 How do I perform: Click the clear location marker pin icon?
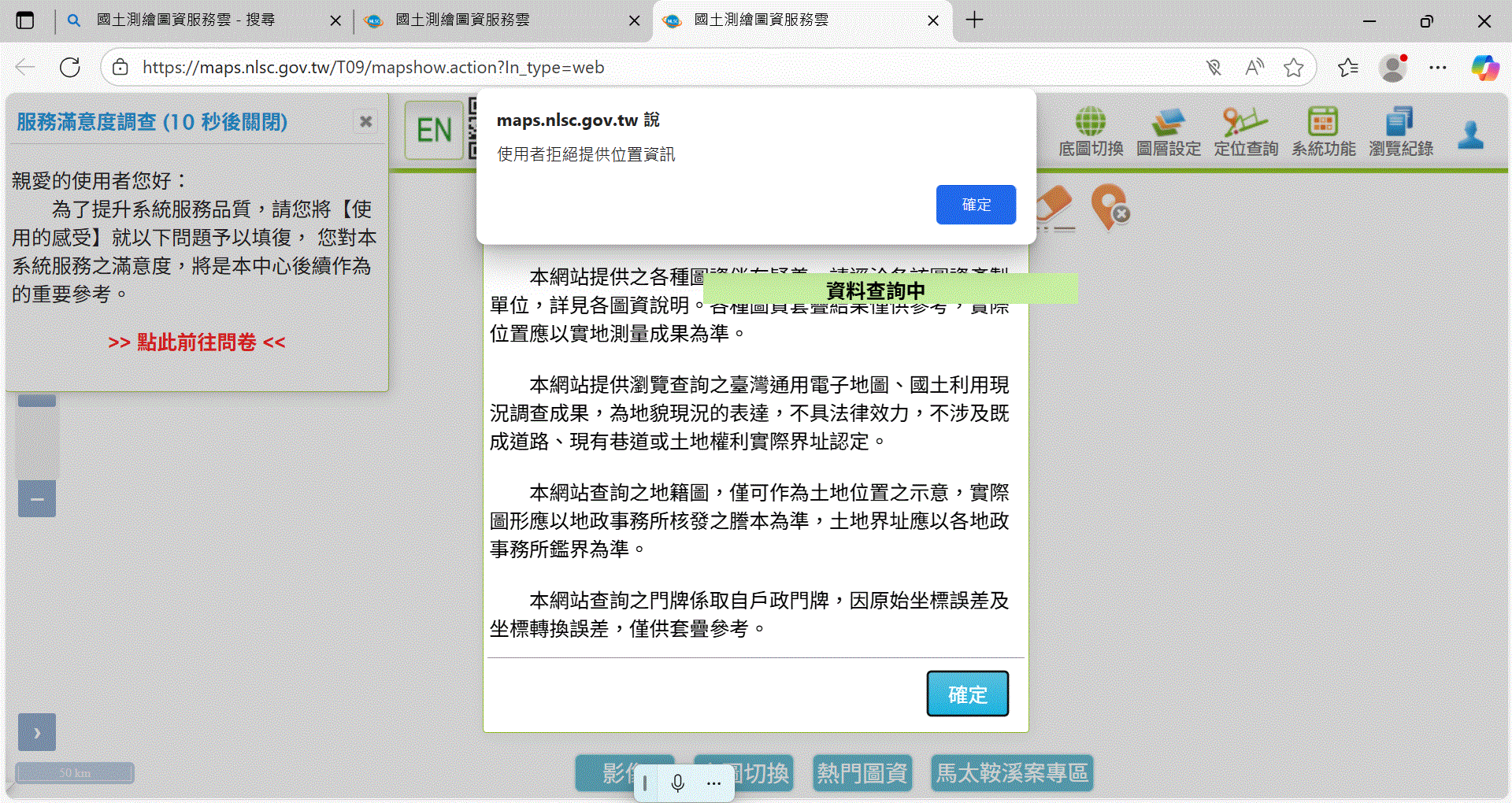click(x=1110, y=207)
